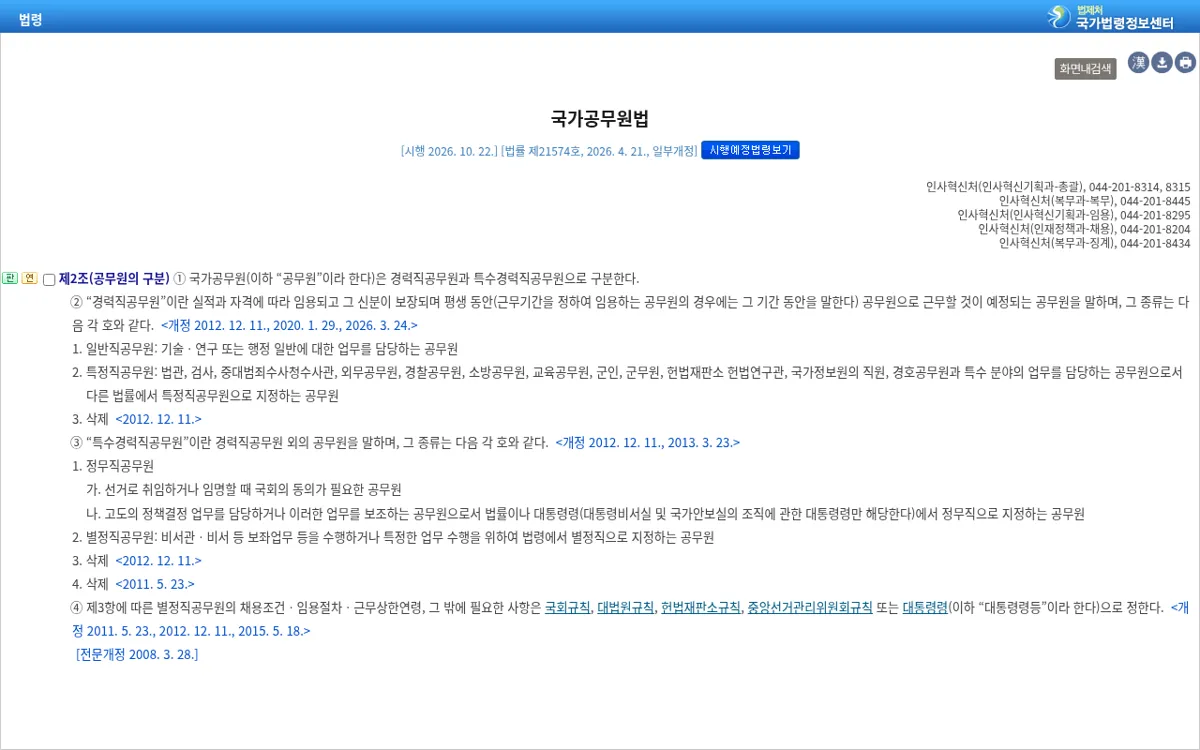Click sub-item 가. 선거로 취임하거나 line

(x=244, y=489)
